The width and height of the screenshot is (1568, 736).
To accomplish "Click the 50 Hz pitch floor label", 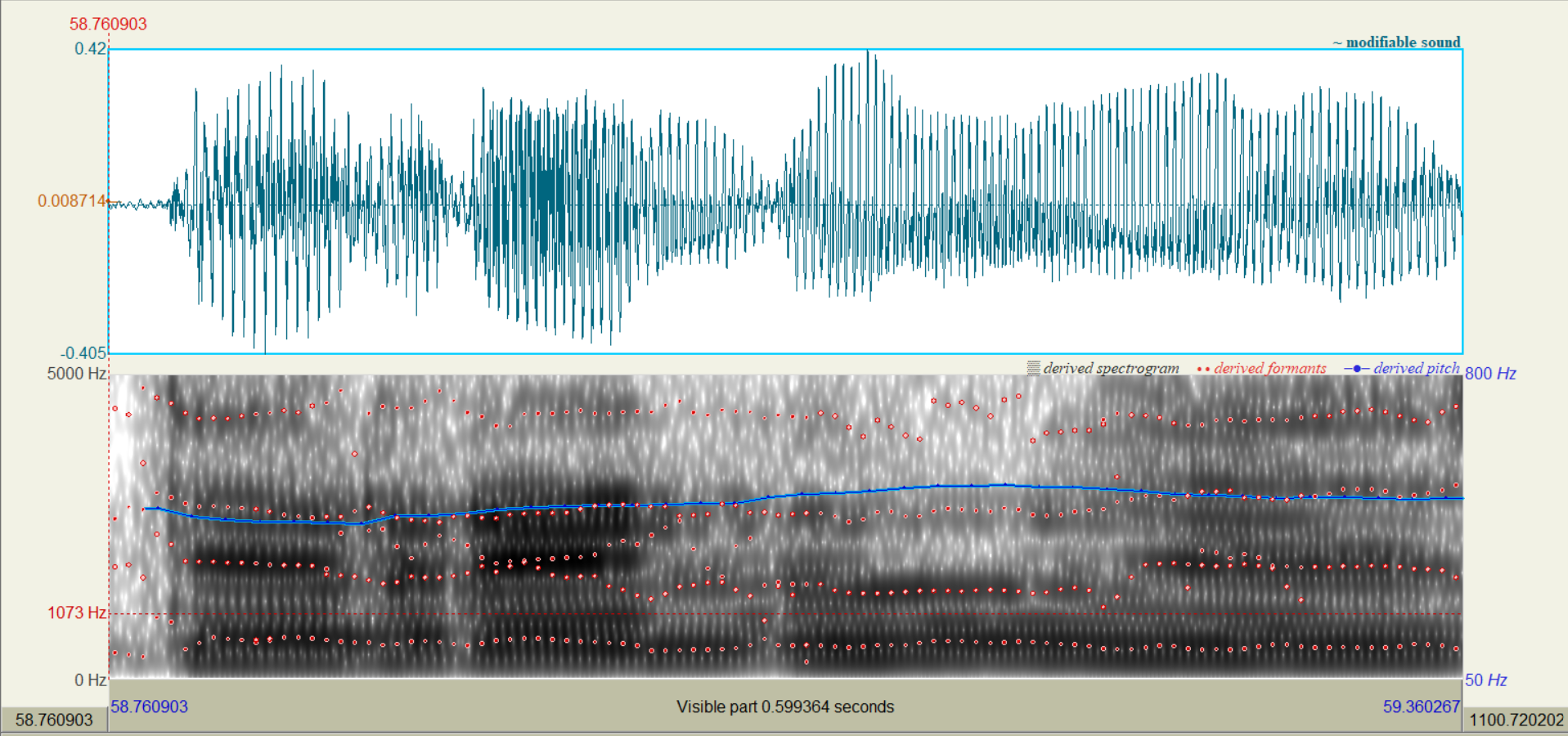I will [x=1485, y=680].
